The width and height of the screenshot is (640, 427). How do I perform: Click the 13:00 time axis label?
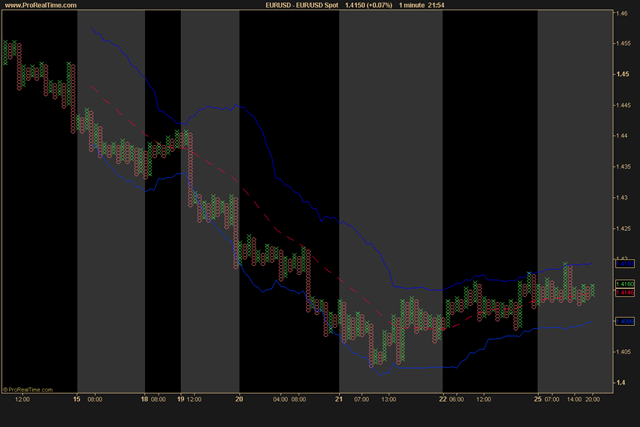389,399
